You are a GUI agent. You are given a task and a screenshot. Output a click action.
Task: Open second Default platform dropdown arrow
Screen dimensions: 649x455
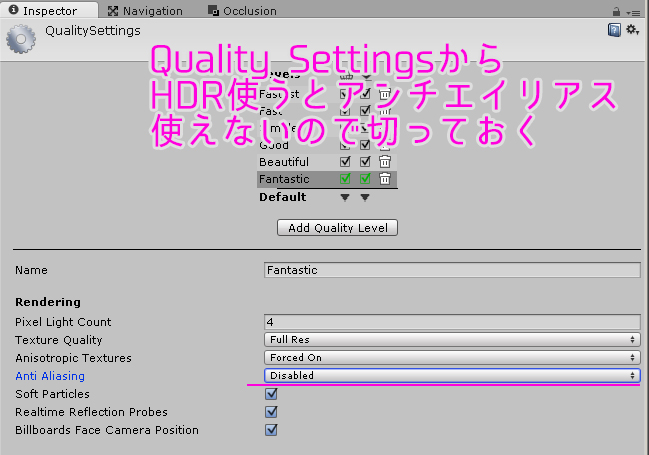[365, 197]
